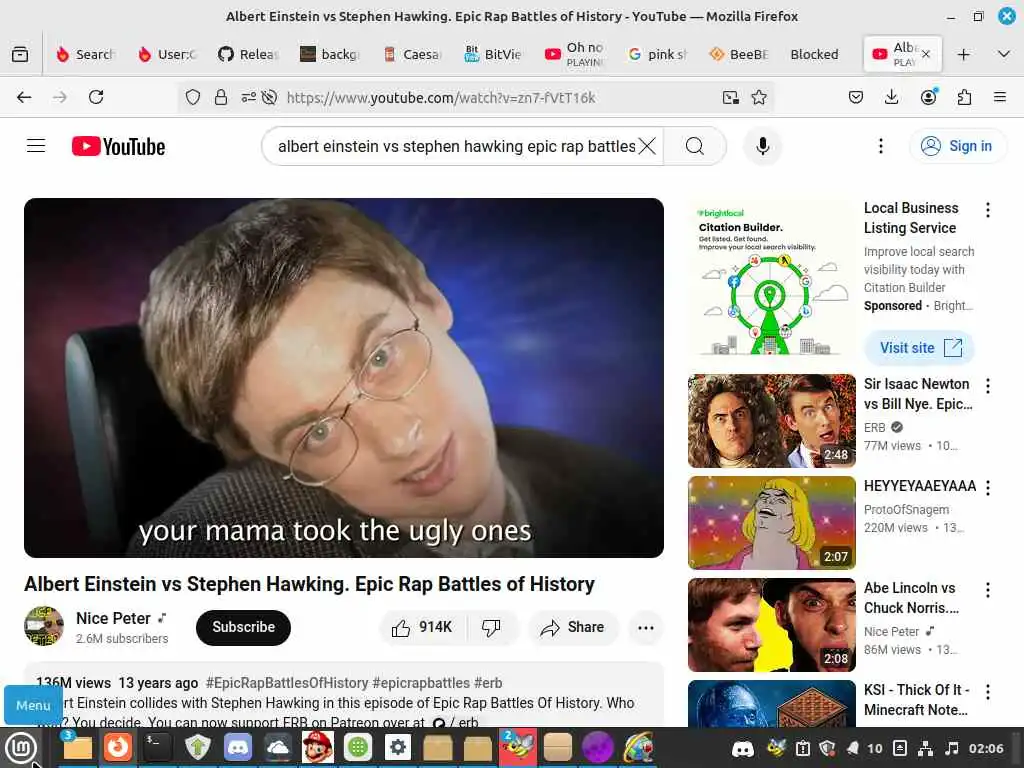Sign in to YouTube
Viewport: 1024px width, 768px height.
tap(957, 146)
